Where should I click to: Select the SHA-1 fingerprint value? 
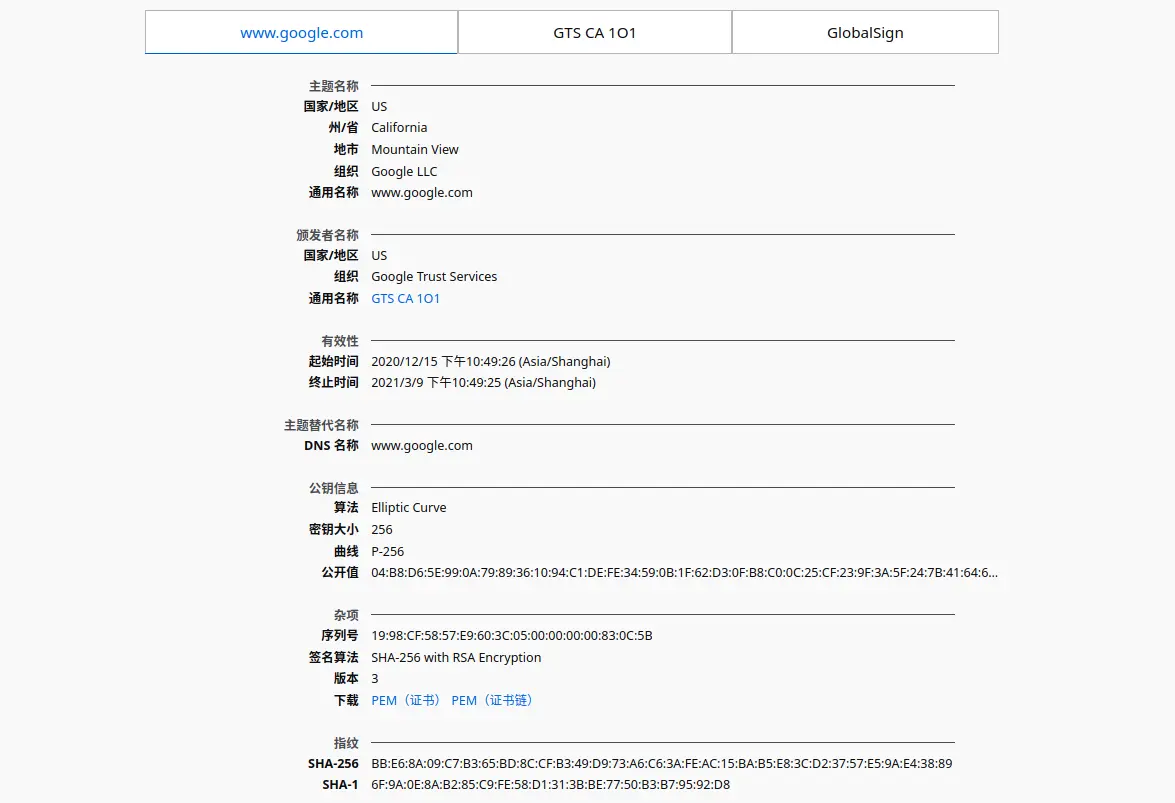(550, 784)
